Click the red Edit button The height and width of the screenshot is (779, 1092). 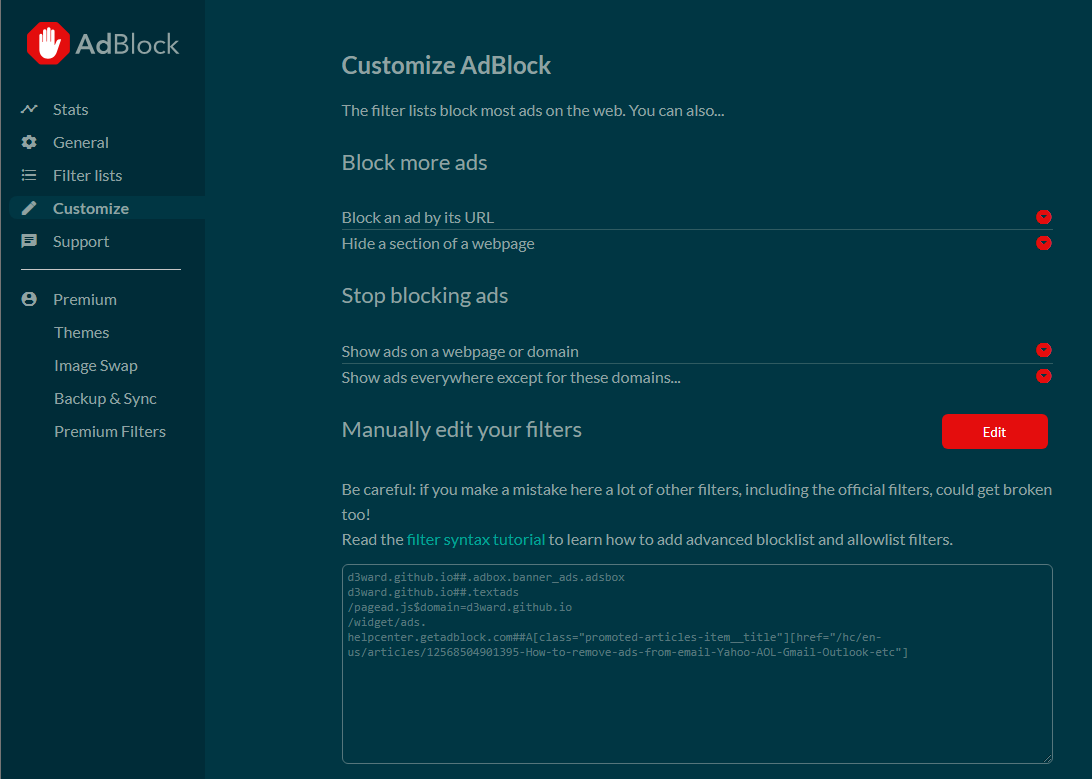click(994, 432)
